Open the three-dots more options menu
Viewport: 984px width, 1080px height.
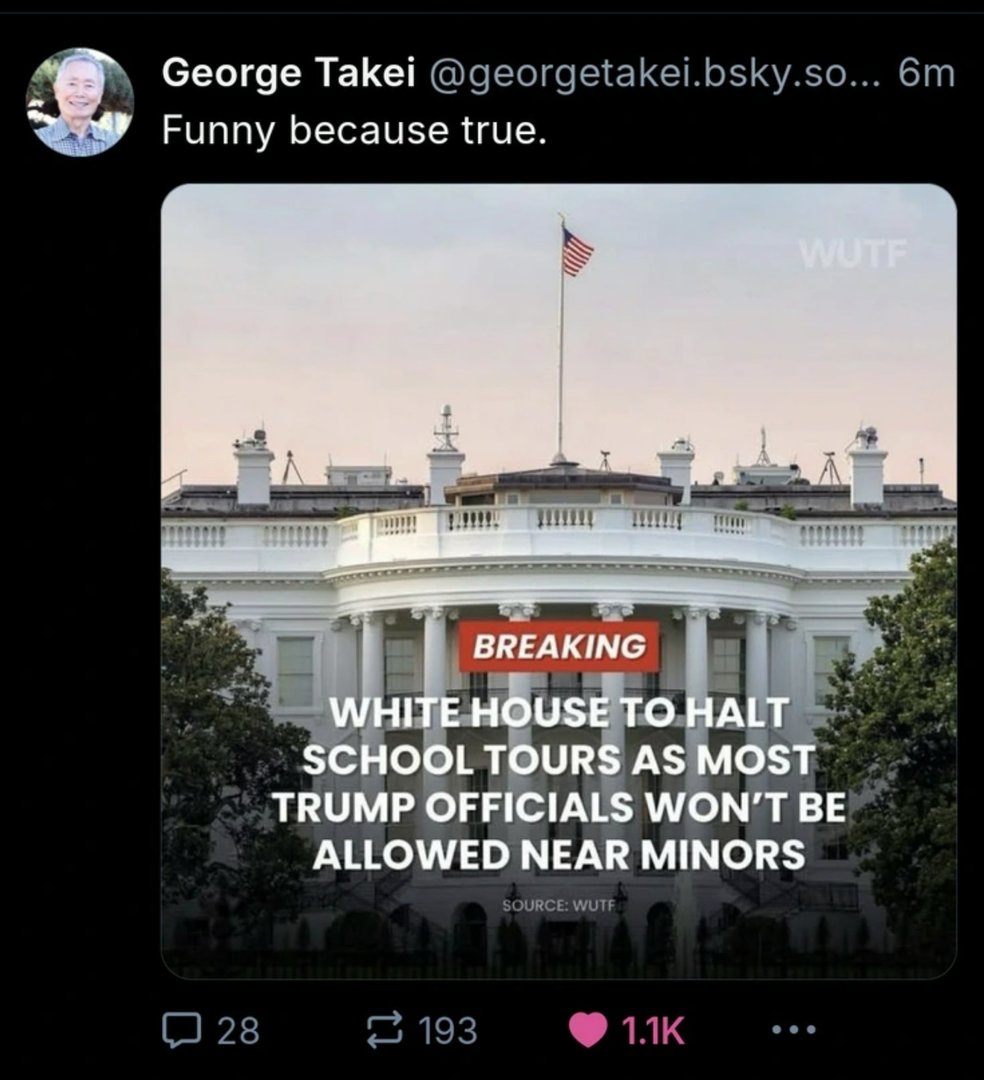pyautogui.click(x=793, y=1030)
